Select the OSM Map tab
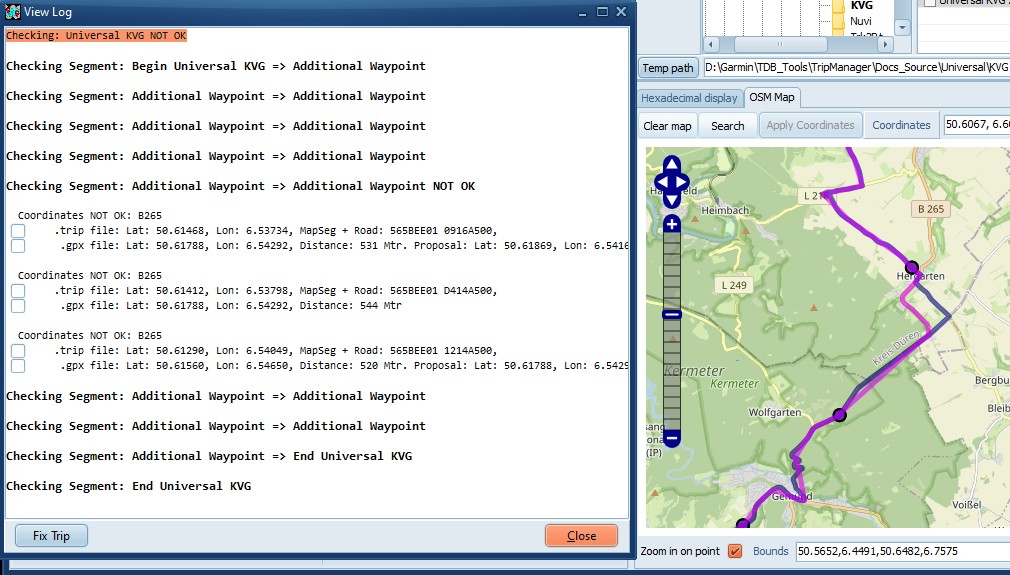Image resolution: width=1010 pixels, height=575 pixels. pos(771,98)
